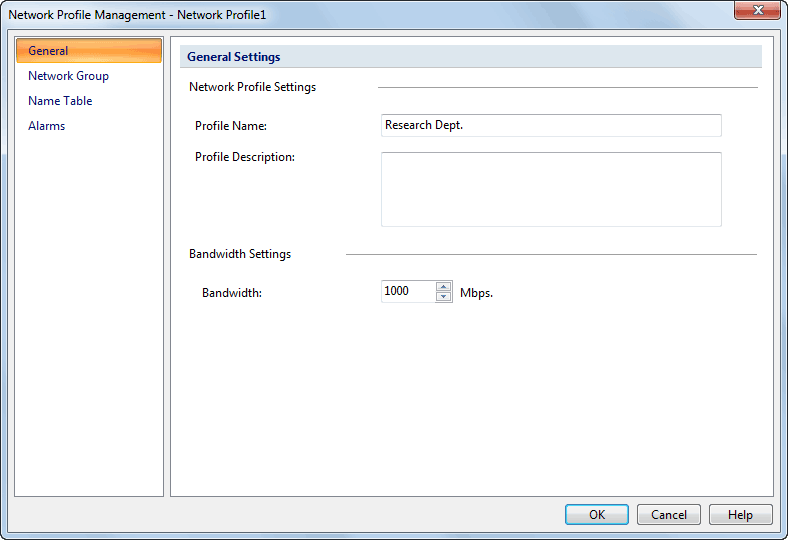Click the Profile Name label
The width and height of the screenshot is (788, 540).
pos(231,126)
